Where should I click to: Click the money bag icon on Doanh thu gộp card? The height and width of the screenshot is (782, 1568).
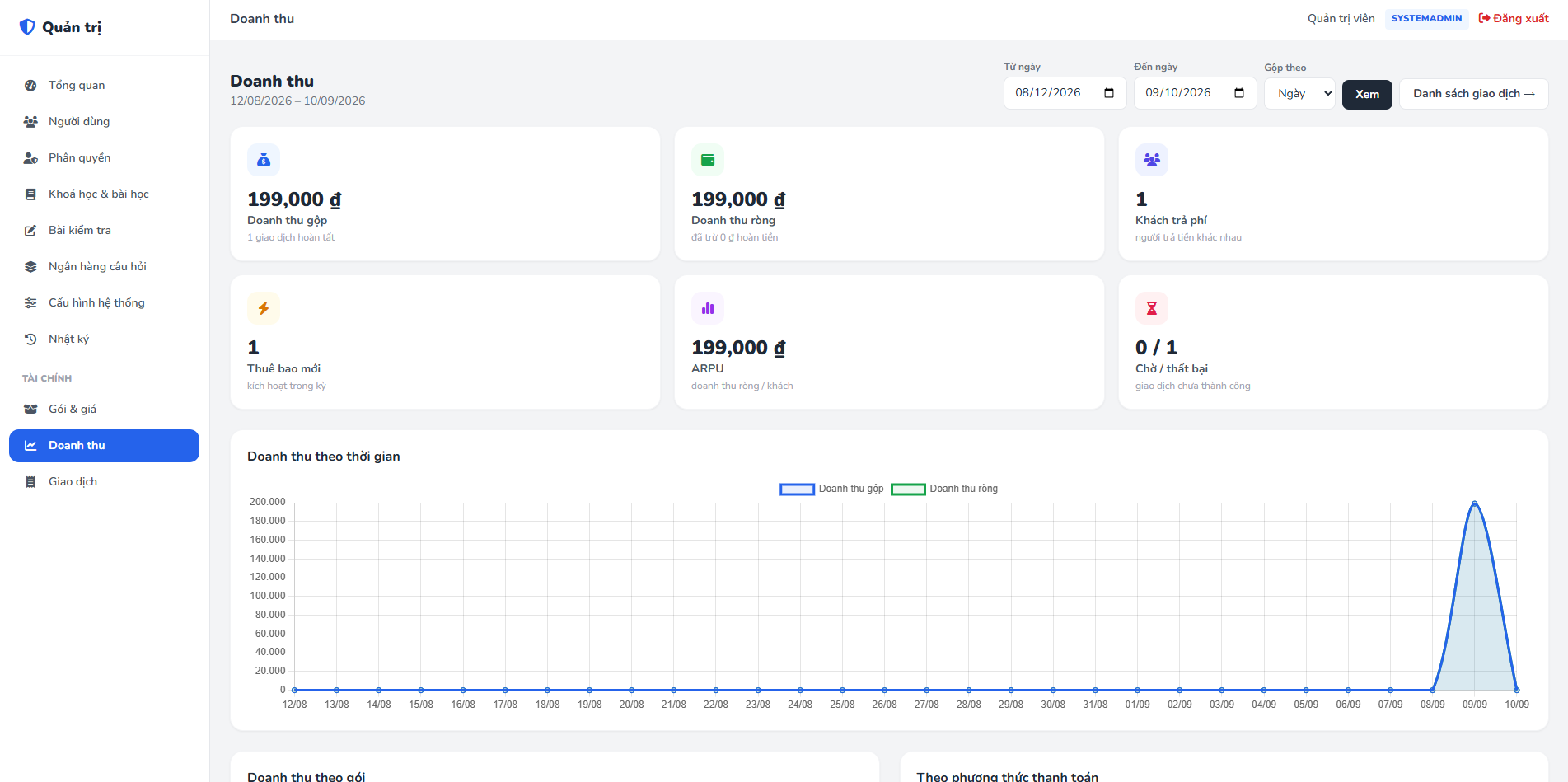[x=264, y=160]
